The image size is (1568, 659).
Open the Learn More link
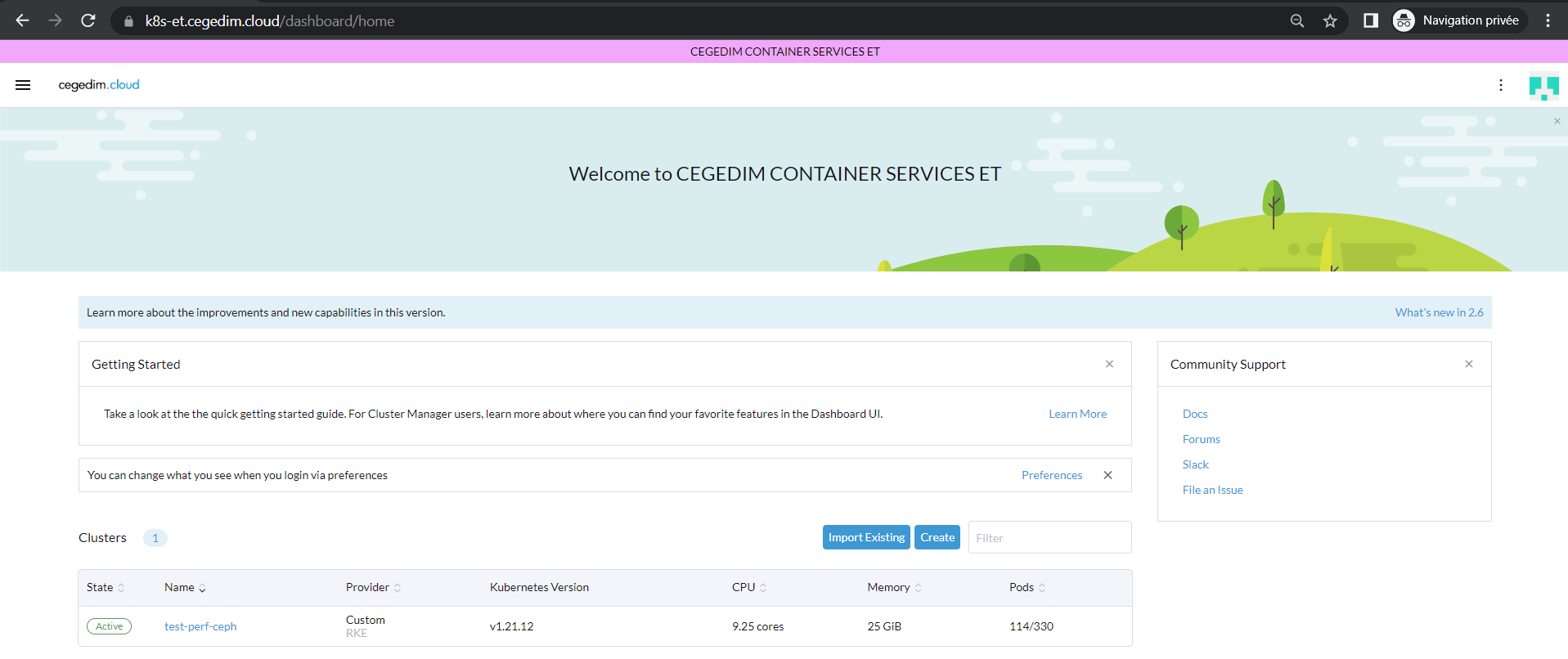[x=1077, y=414]
